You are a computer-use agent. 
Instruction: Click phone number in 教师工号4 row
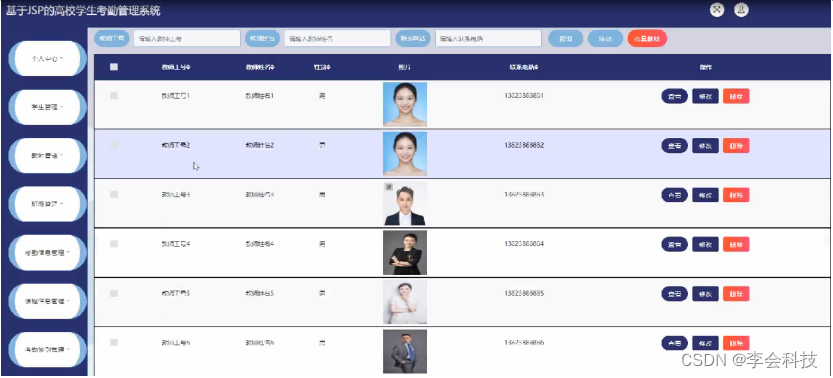524,244
